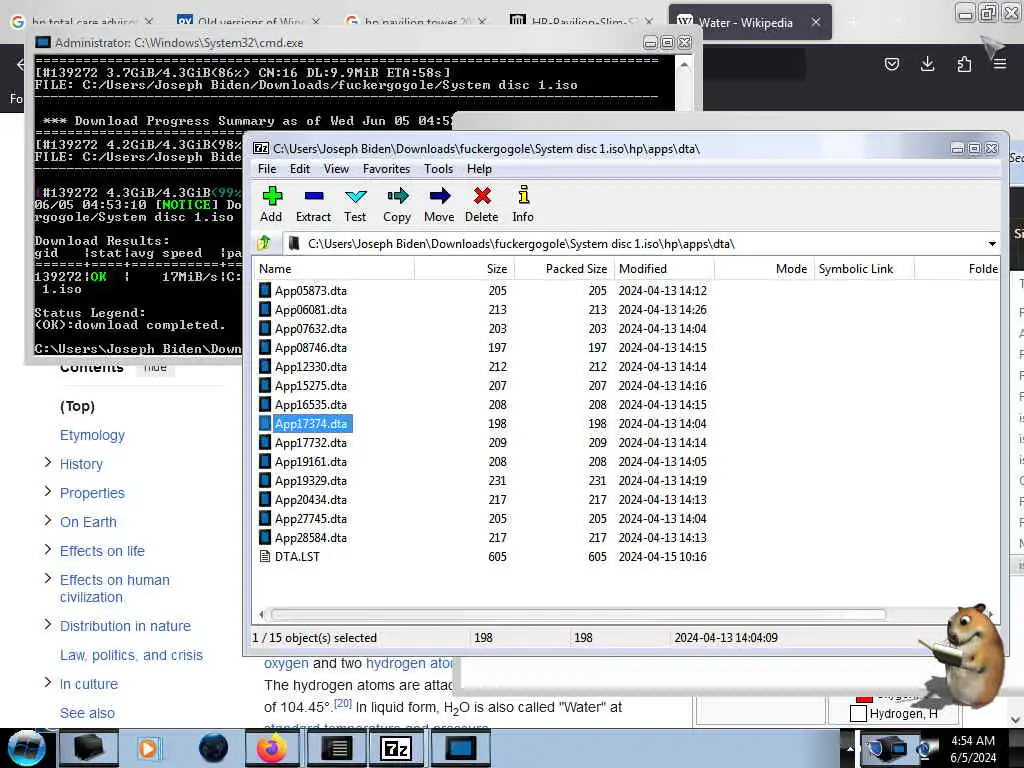
Task: Select the App17374.dta highlighted file
Action: point(310,424)
